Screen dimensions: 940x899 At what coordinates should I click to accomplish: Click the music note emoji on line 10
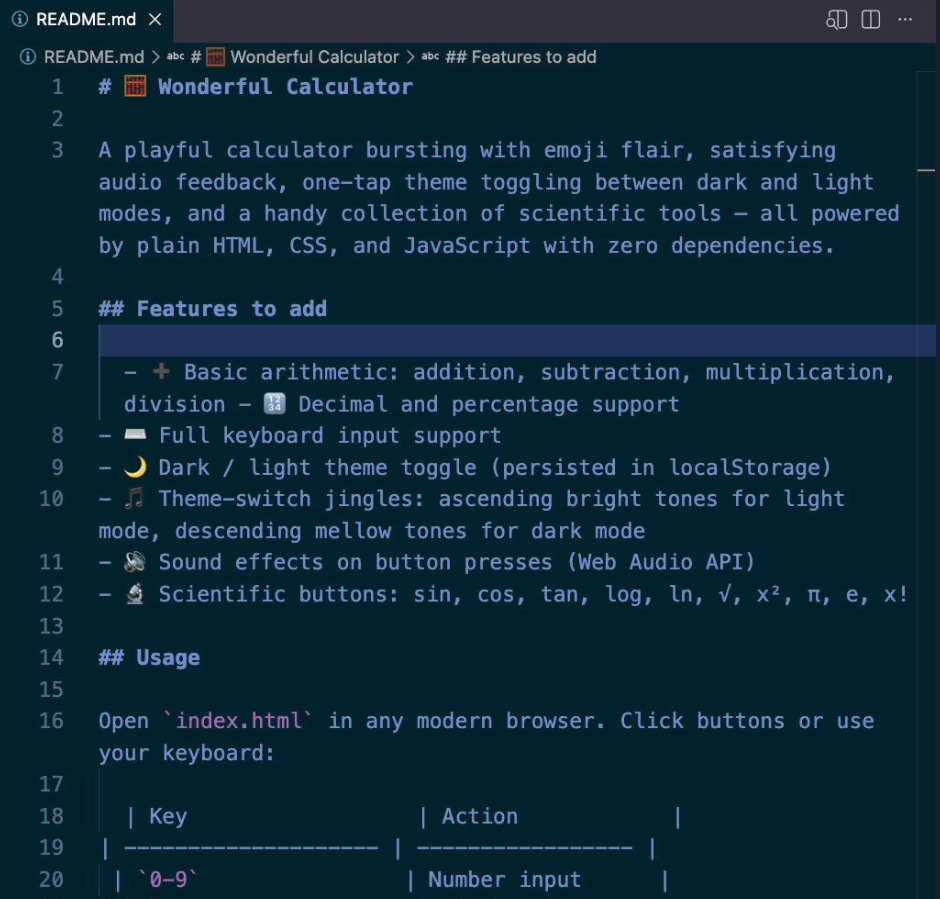pos(134,498)
